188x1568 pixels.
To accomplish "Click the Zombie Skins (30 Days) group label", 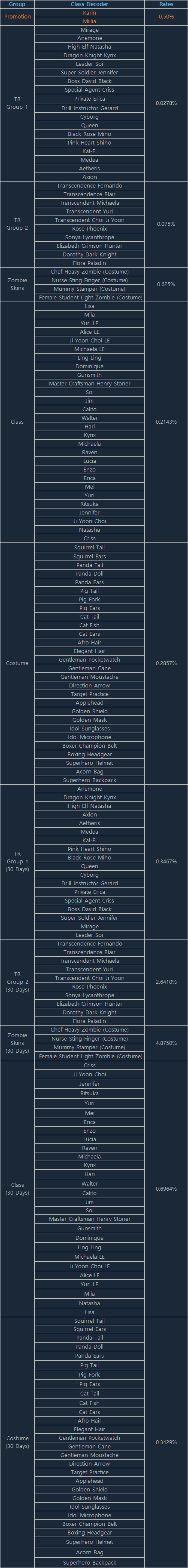I will tap(17, 1043).
